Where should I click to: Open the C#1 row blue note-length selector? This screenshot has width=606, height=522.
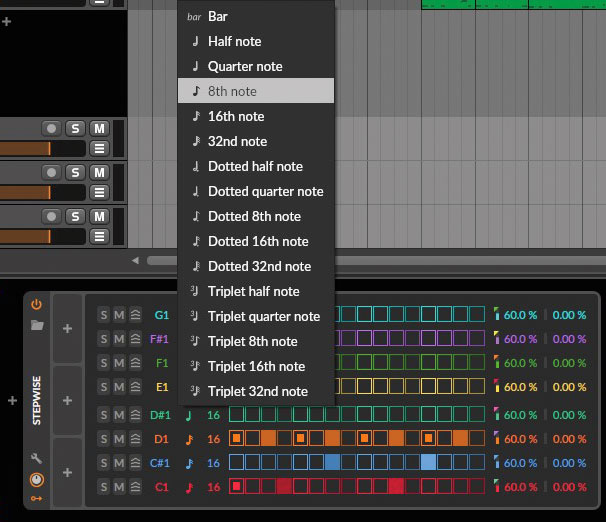click(x=189, y=463)
